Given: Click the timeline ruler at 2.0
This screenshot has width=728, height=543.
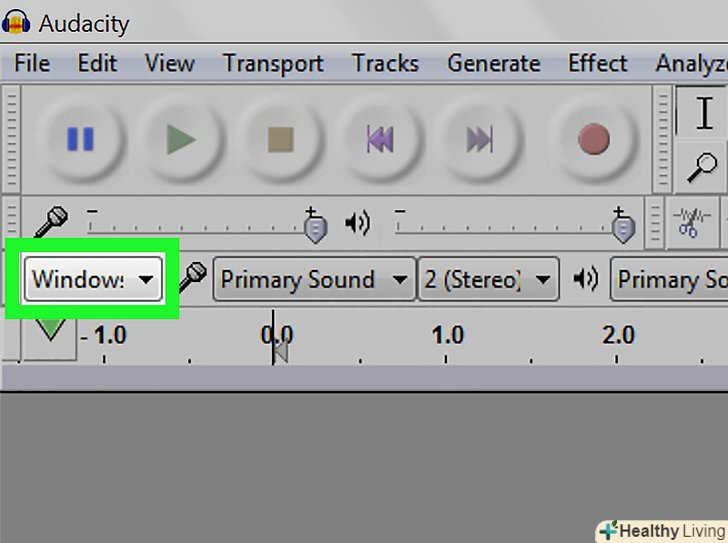Looking at the screenshot, I should [x=618, y=335].
